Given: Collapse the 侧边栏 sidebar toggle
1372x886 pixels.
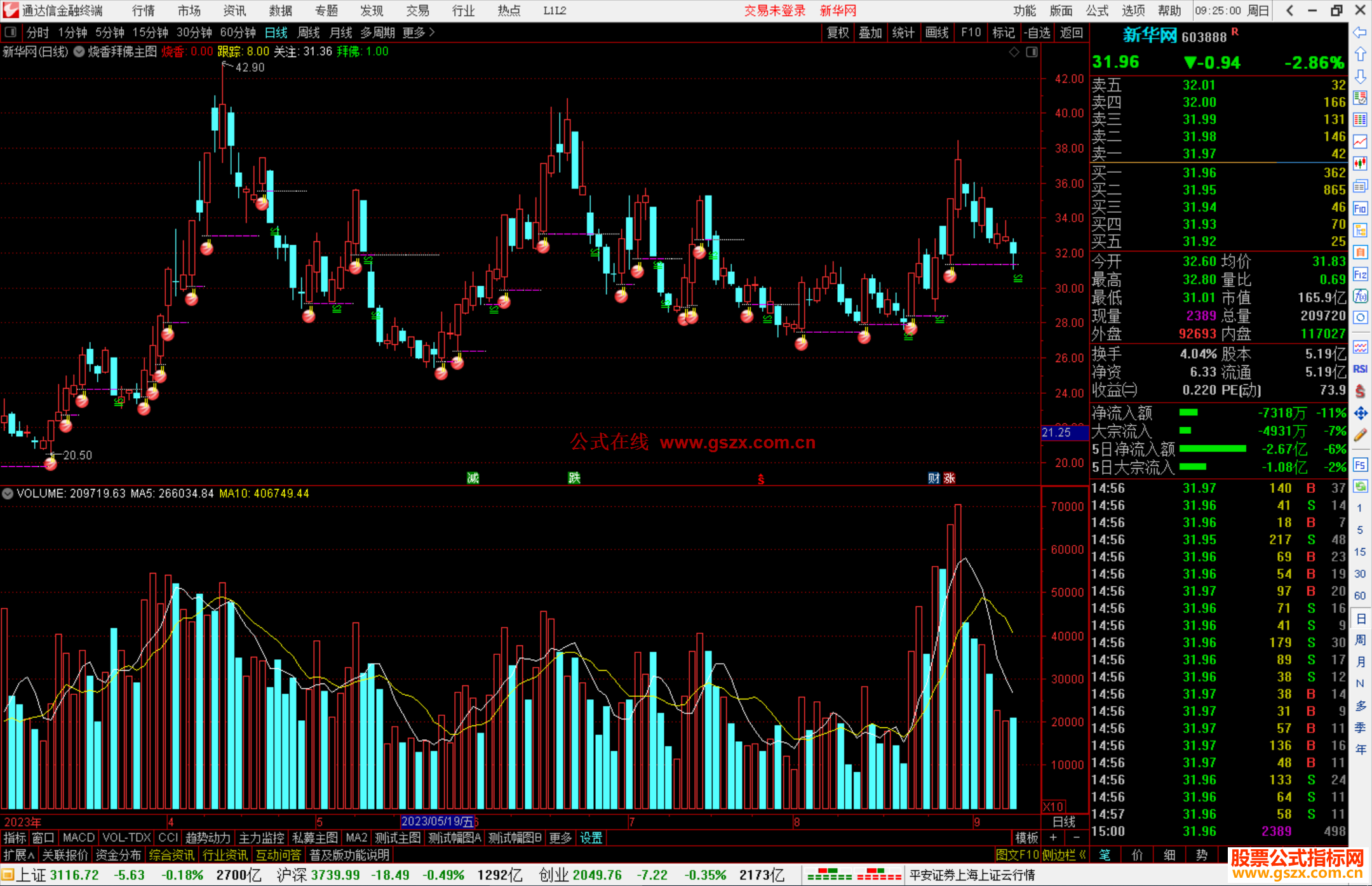Looking at the screenshot, I should 1064,855.
